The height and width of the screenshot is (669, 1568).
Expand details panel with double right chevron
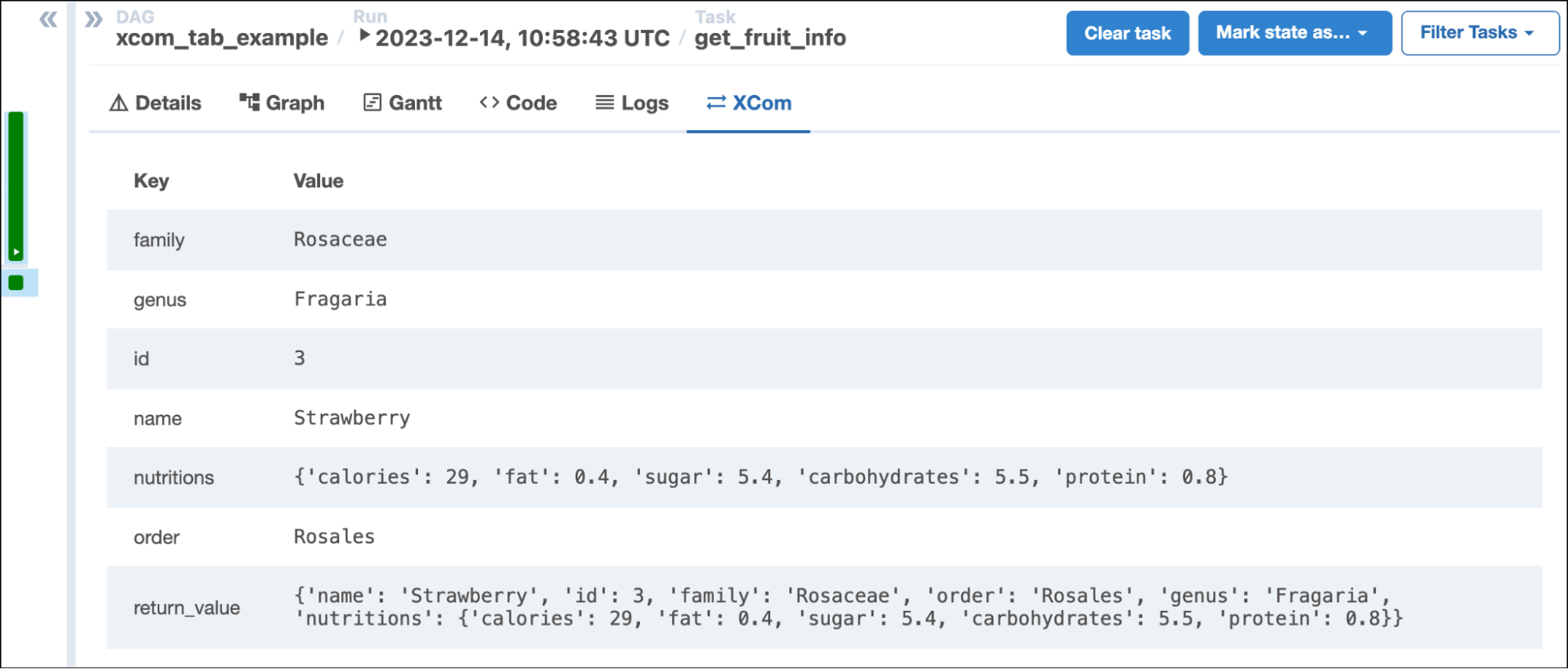pos(93,20)
